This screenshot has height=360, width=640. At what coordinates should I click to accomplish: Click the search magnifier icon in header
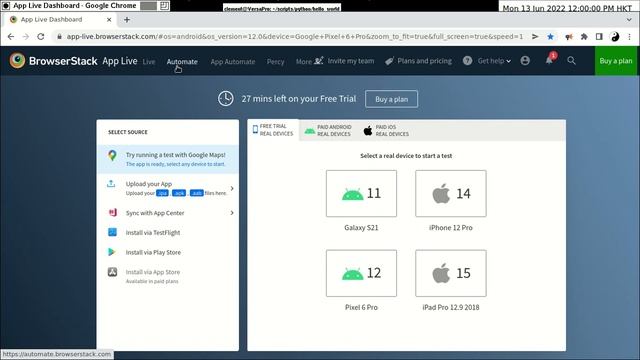(571, 61)
